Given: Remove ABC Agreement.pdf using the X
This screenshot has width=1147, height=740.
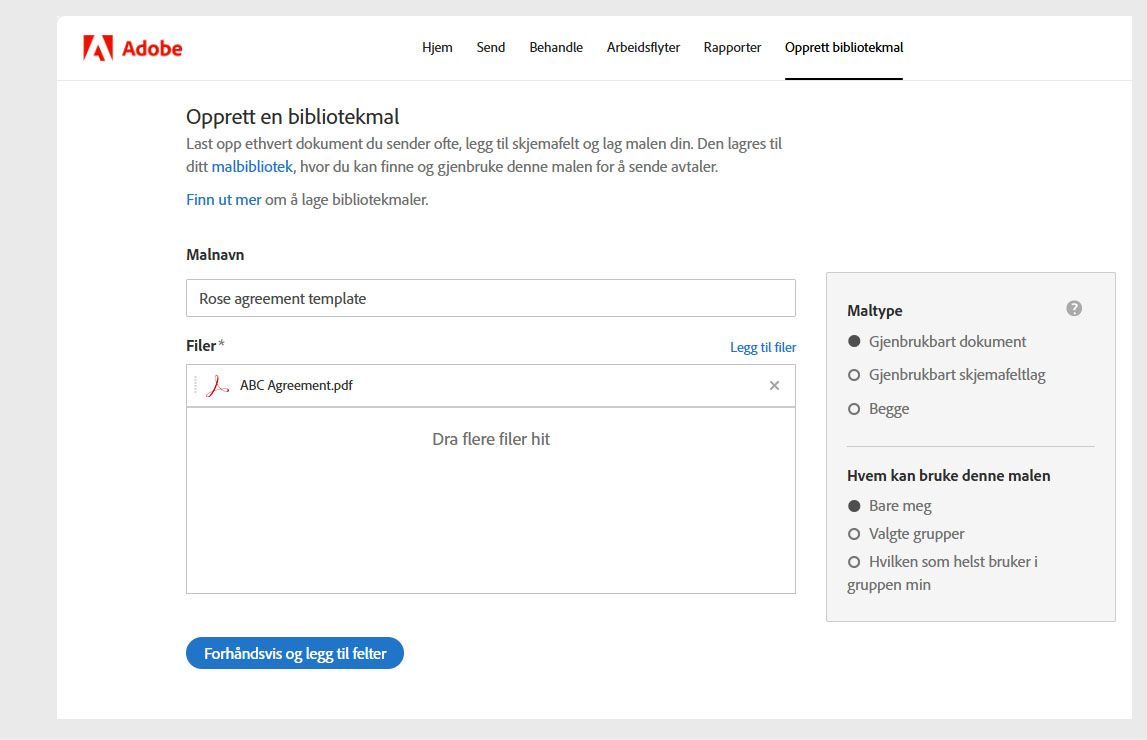Looking at the screenshot, I should [774, 384].
